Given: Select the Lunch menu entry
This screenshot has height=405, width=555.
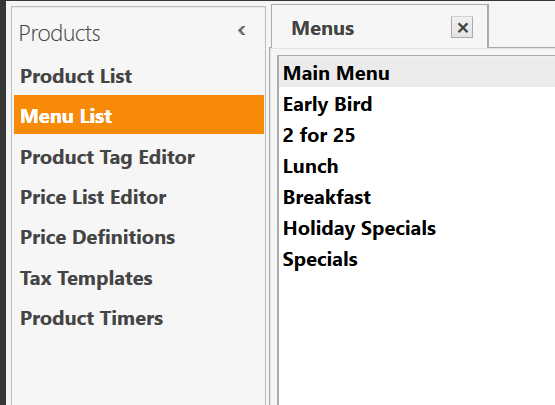Looking at the screenshot, I should [x=417, y=166].
